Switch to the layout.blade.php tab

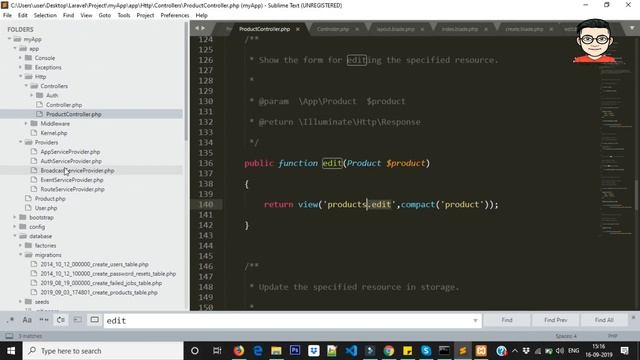coord(395,29)
